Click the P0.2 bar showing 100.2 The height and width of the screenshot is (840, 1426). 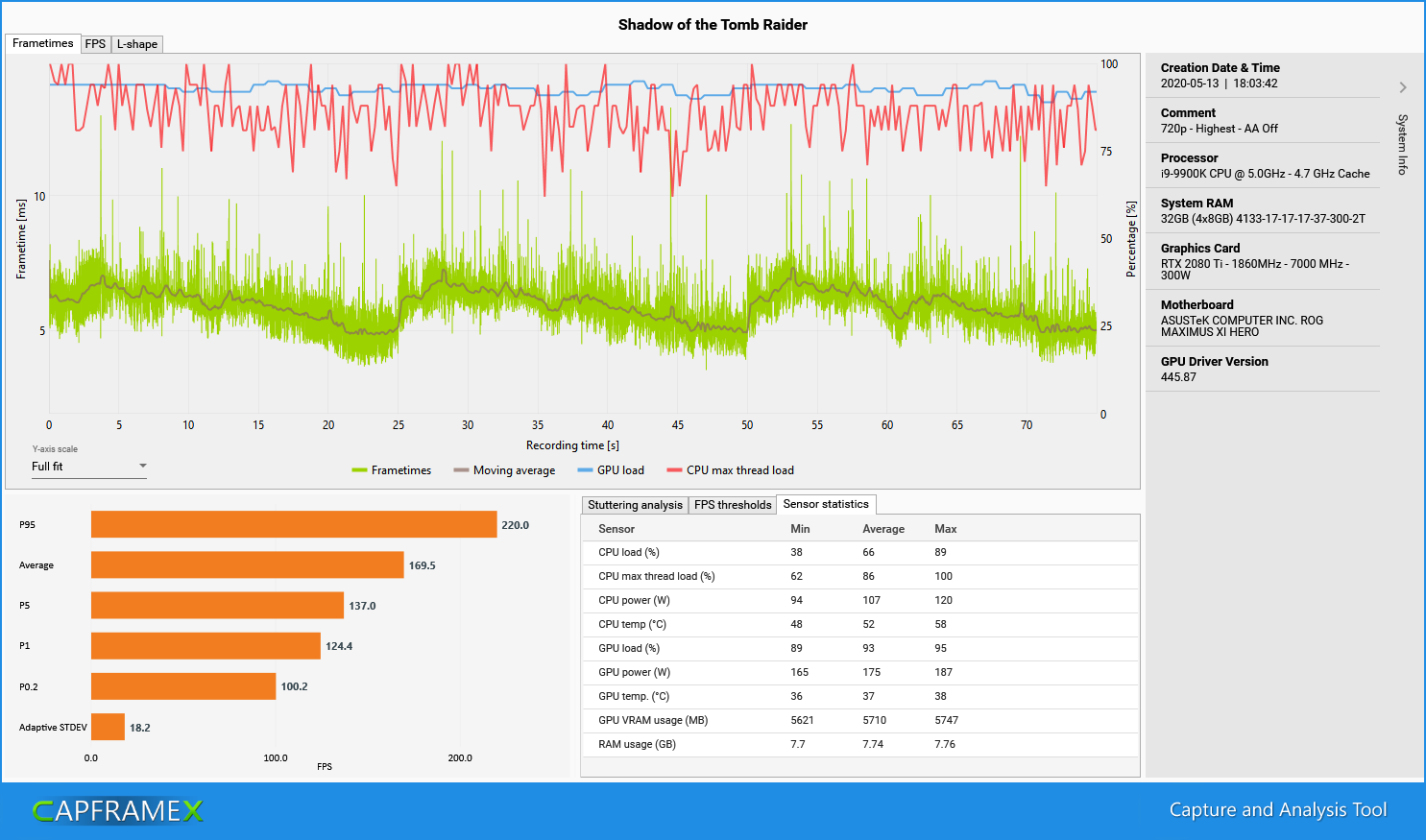click(183, 686)
